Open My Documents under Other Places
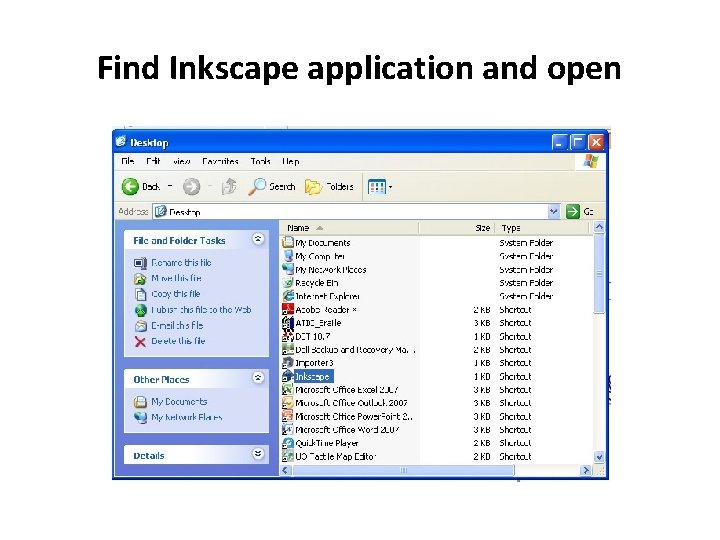Viewport: 720px width, 540px height. [179, 402]
